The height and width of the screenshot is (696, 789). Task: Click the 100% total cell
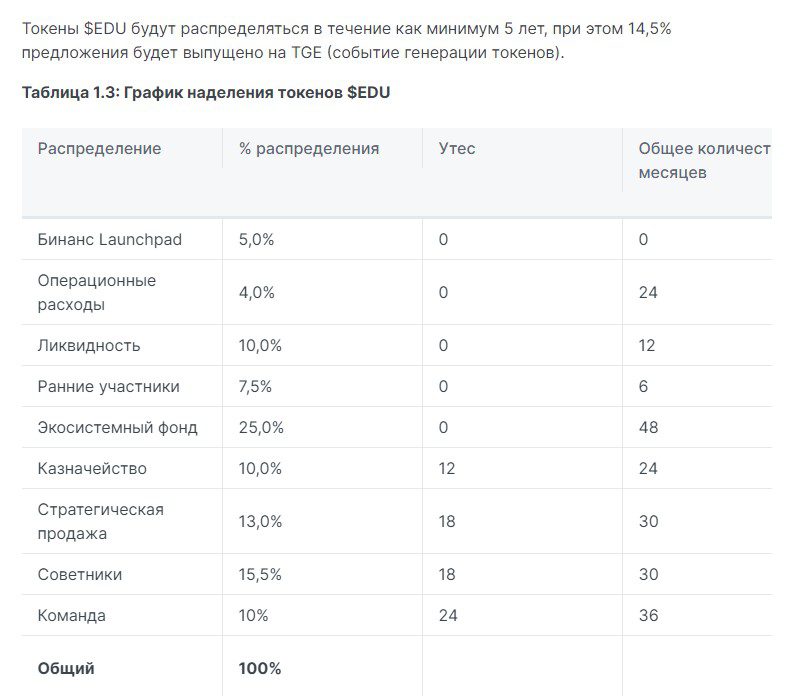[260, 668]
